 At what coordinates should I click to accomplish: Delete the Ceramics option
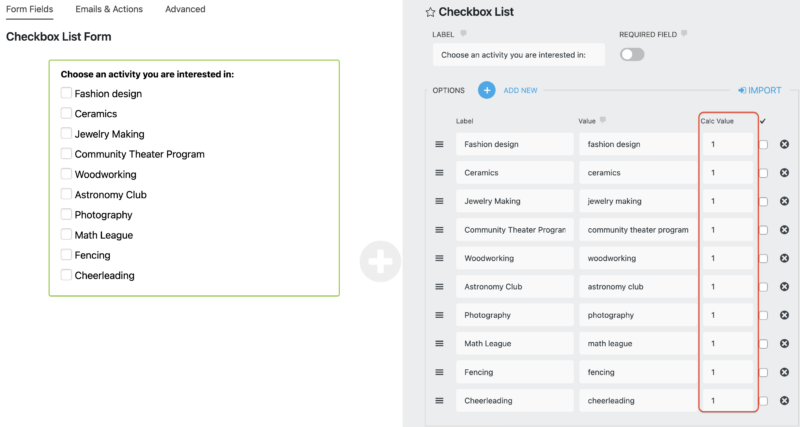coord(785,173)
